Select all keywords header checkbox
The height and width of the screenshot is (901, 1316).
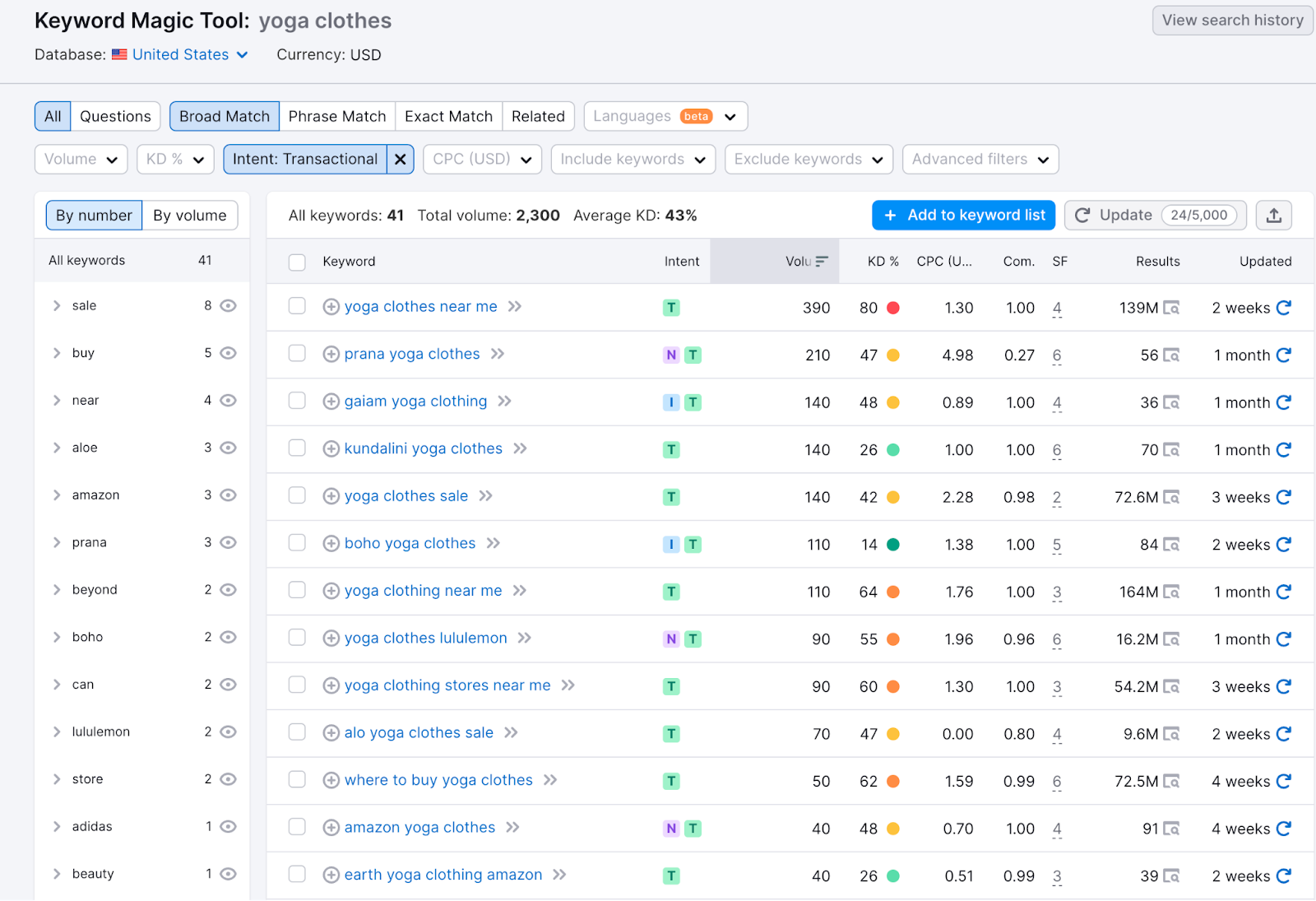tap(297, 262)
